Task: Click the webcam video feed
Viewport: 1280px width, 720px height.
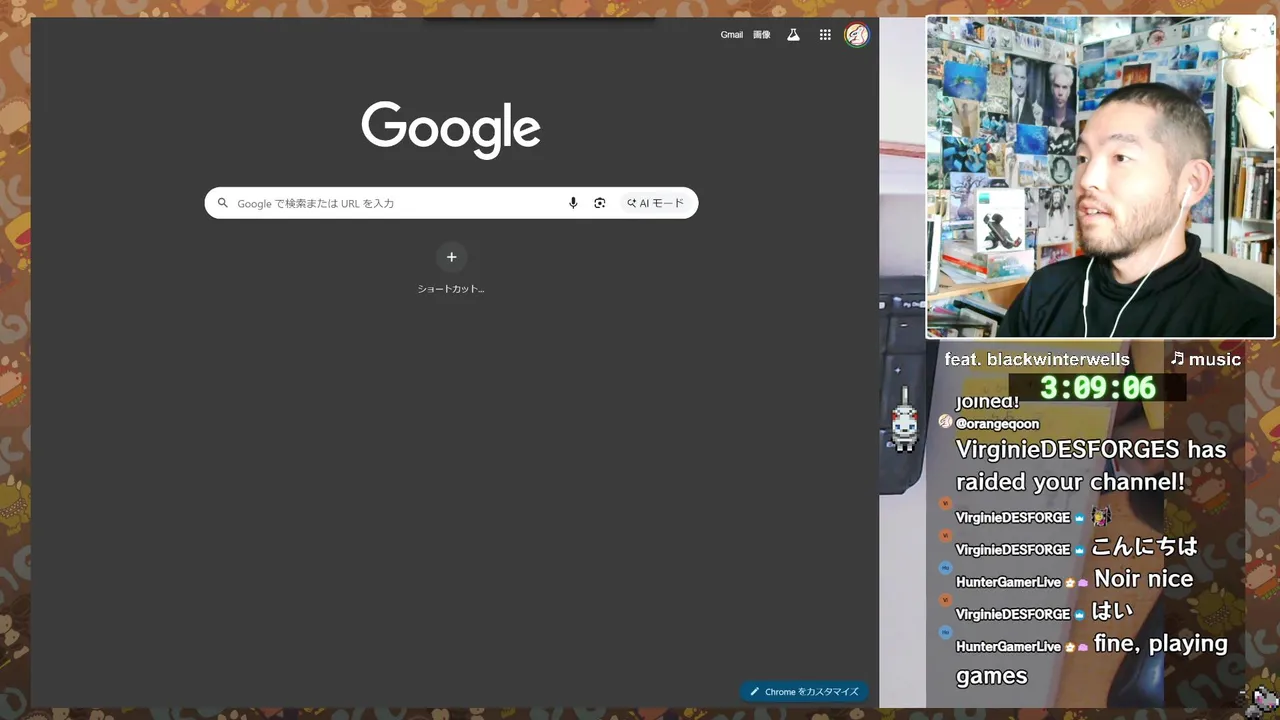Action: coord(1101,177)
